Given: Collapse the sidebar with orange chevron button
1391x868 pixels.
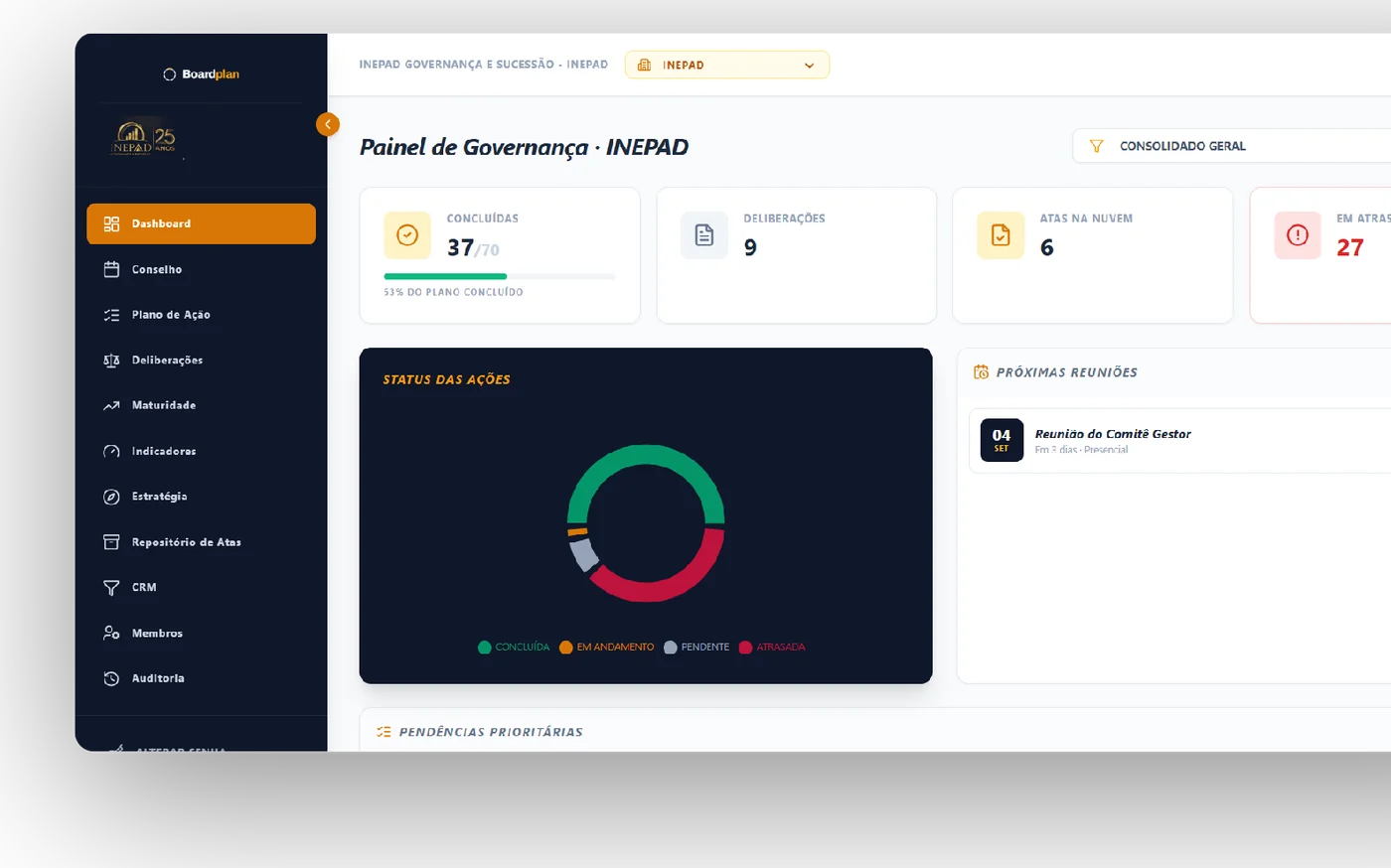Looking at the screenshot, I should pos(328,124).
